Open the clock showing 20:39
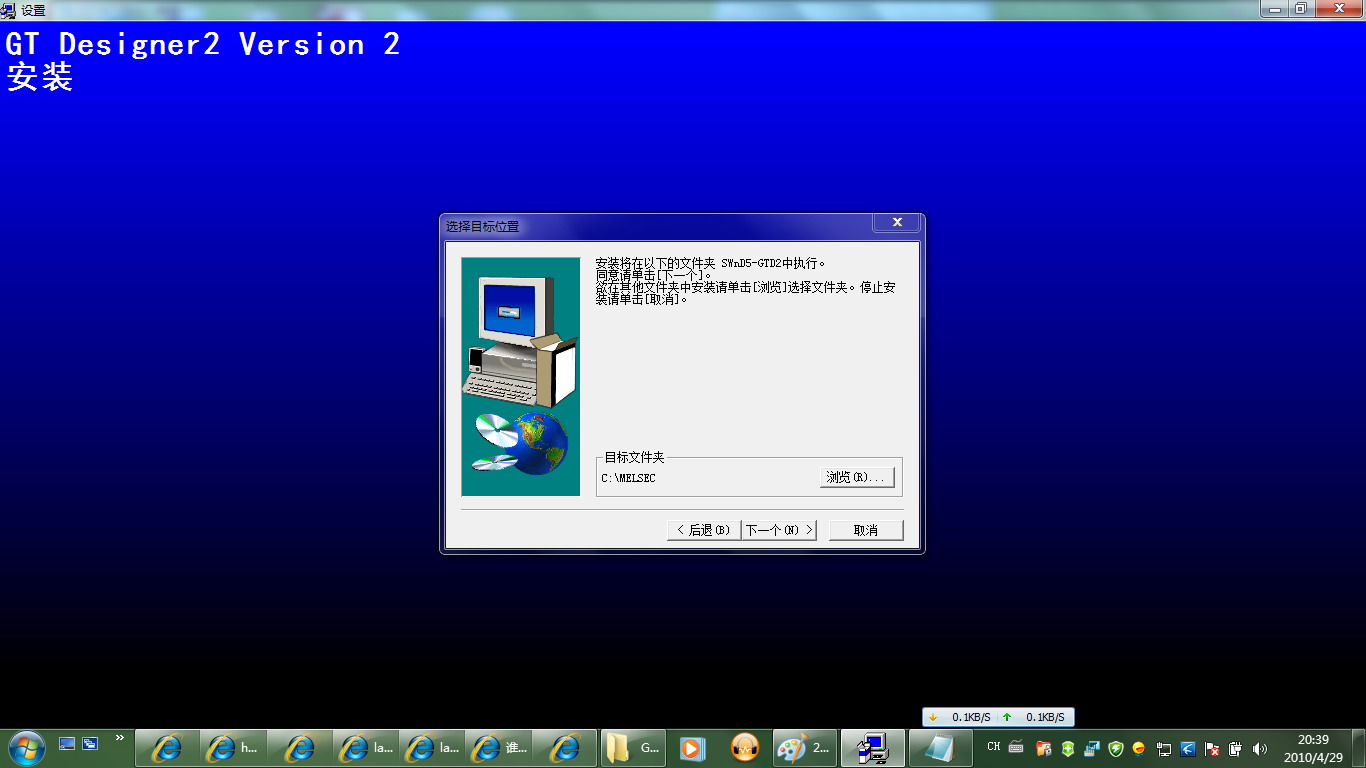This screenshot has width=1366, height=768. coord(1313,748)
